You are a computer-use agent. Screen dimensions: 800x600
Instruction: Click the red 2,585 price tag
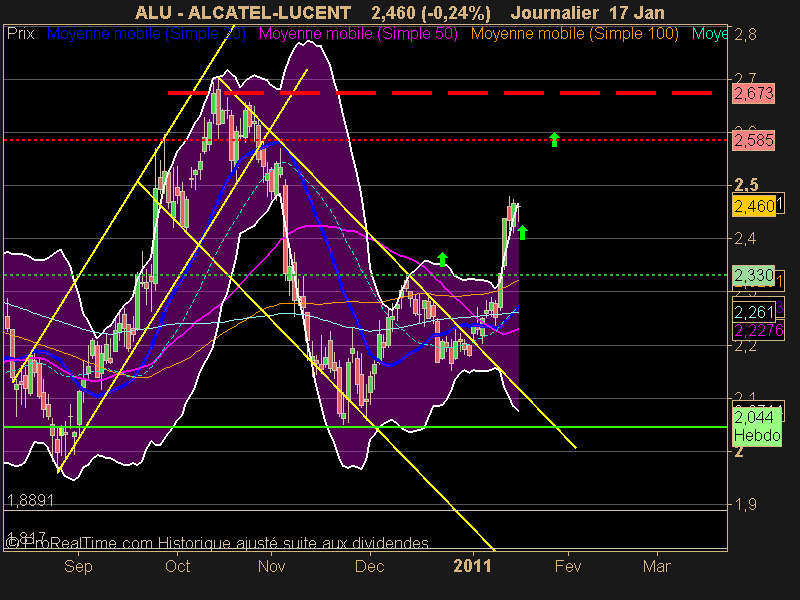tap(754, 140)
